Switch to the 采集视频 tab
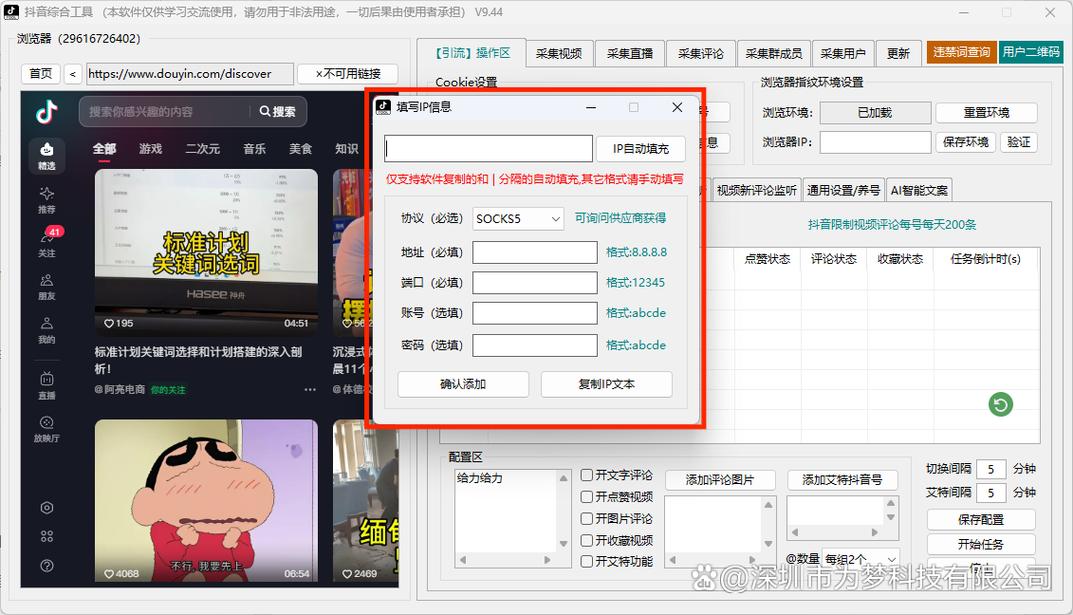1073x615 pixels. [558, 54]
